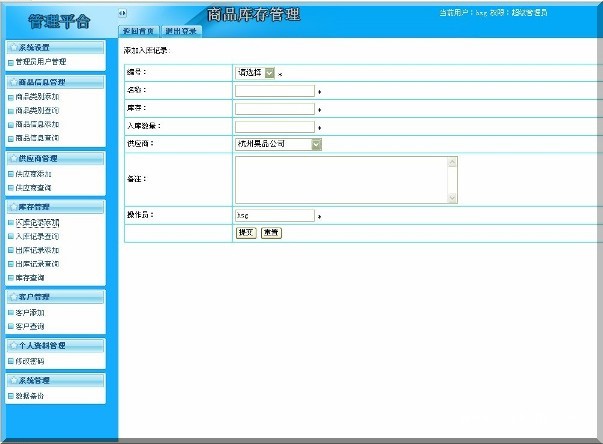Click the icon next to 修改密码
Screen dimensions: 603x444
[11, 361]
